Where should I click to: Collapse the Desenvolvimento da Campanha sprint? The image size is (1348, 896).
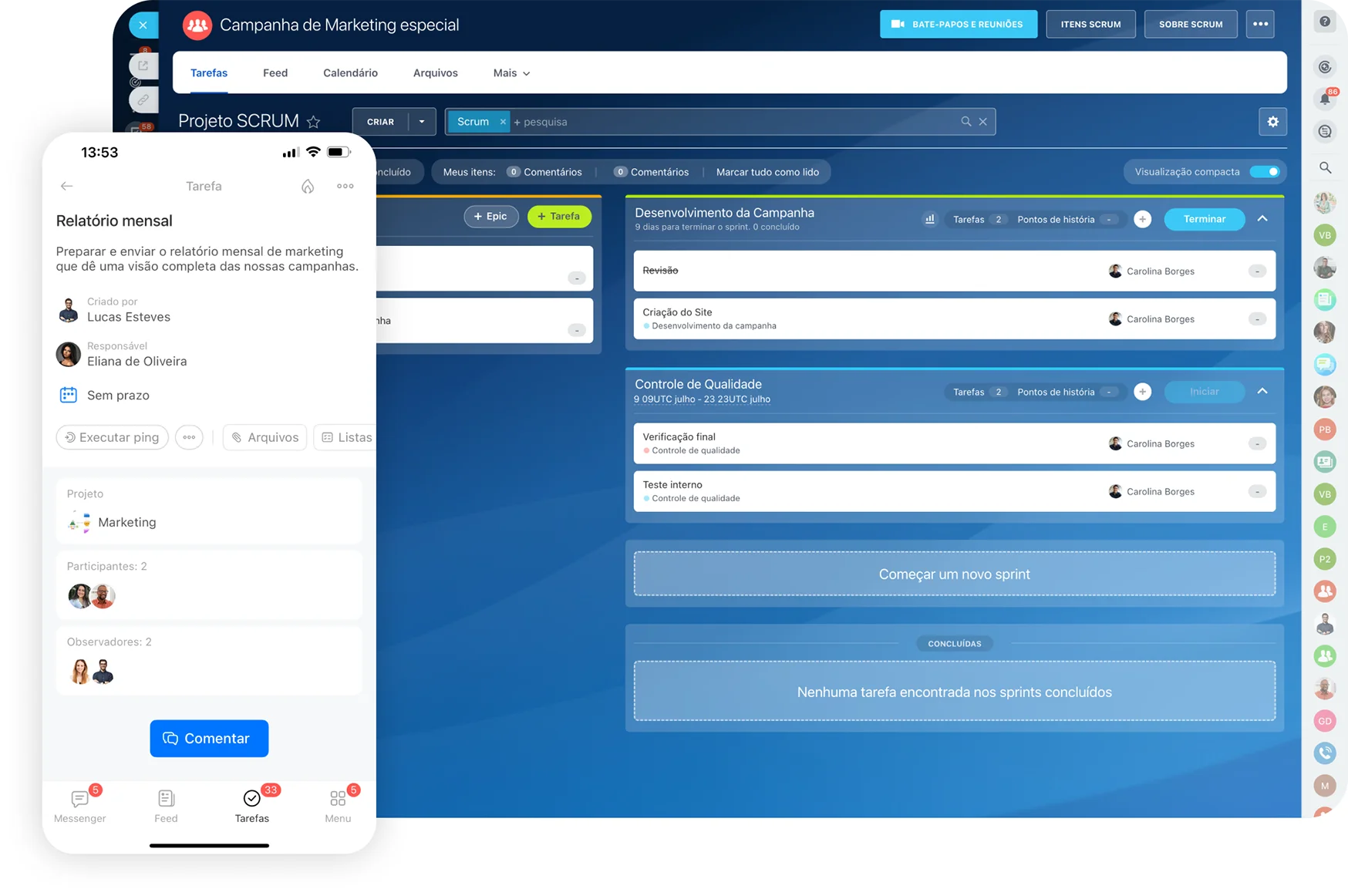[1262, 219]
